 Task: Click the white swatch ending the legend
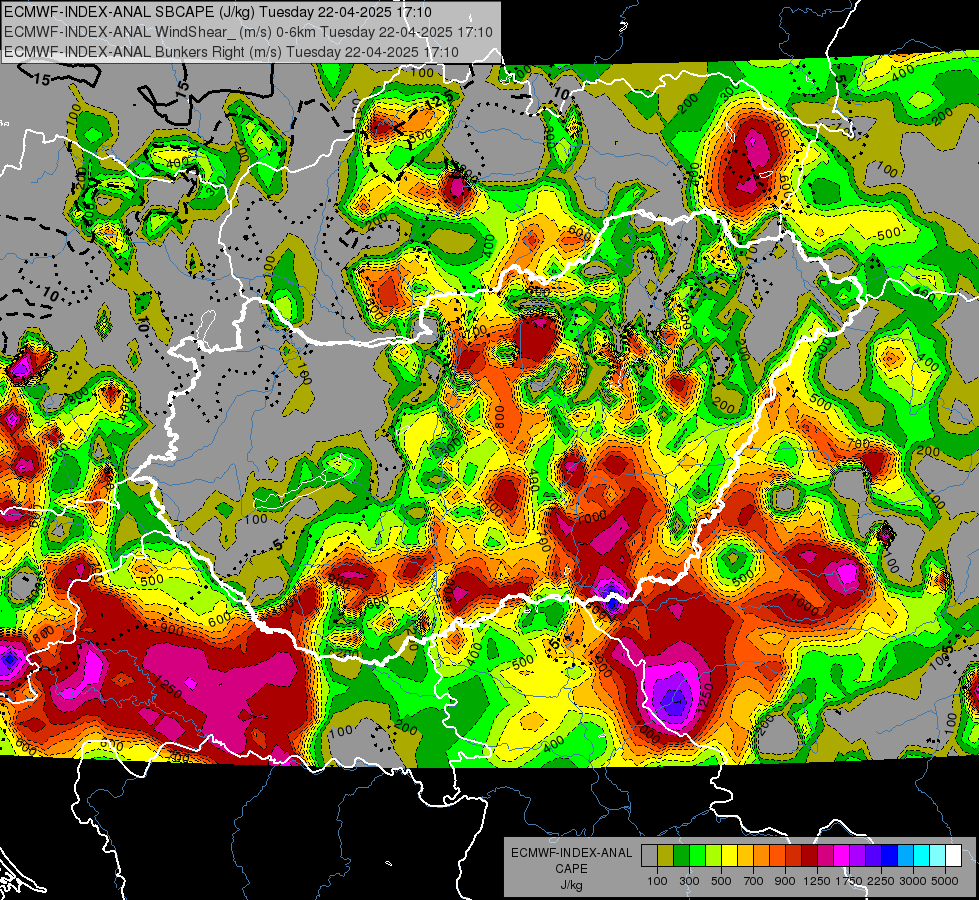click(x=954, y=856)
